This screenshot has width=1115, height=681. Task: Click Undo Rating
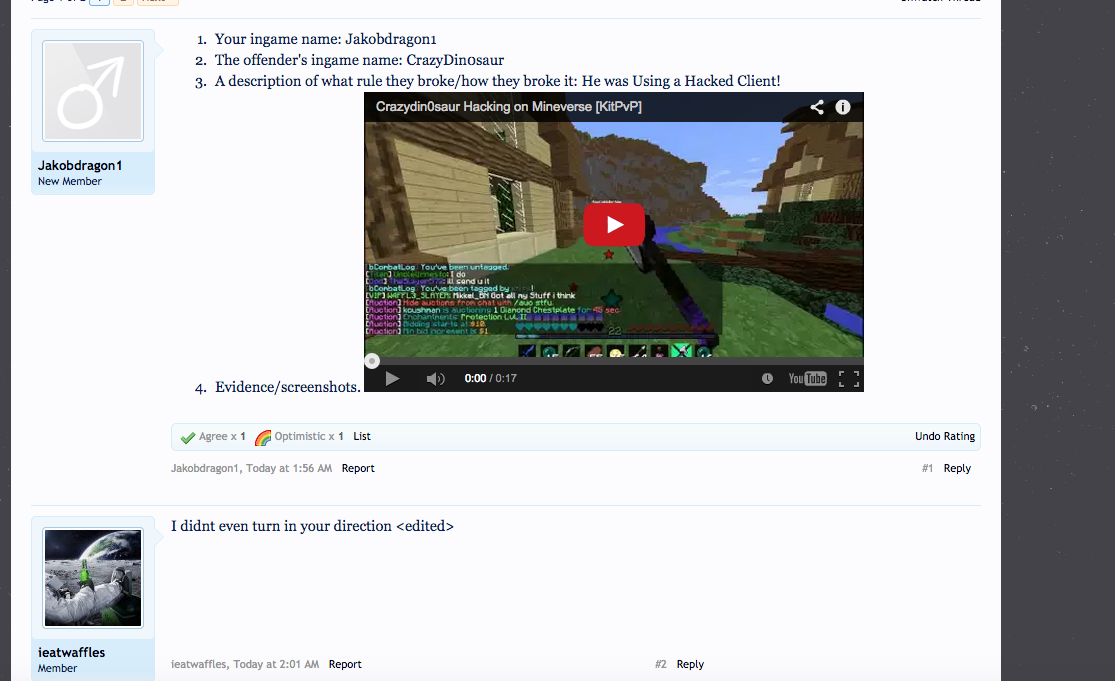click(x=945, y=436)
